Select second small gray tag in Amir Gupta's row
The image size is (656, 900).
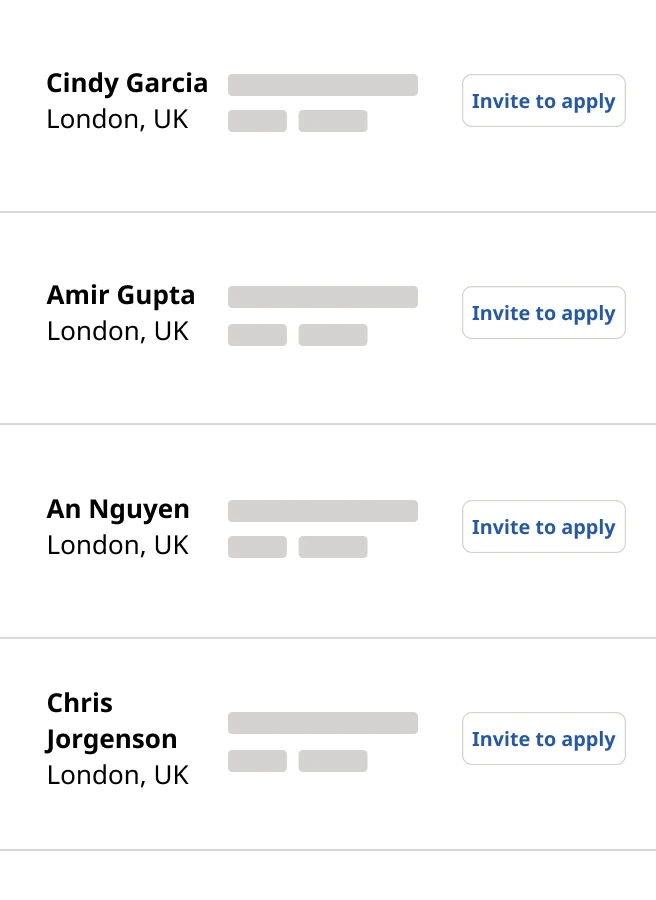pos(333,335)
